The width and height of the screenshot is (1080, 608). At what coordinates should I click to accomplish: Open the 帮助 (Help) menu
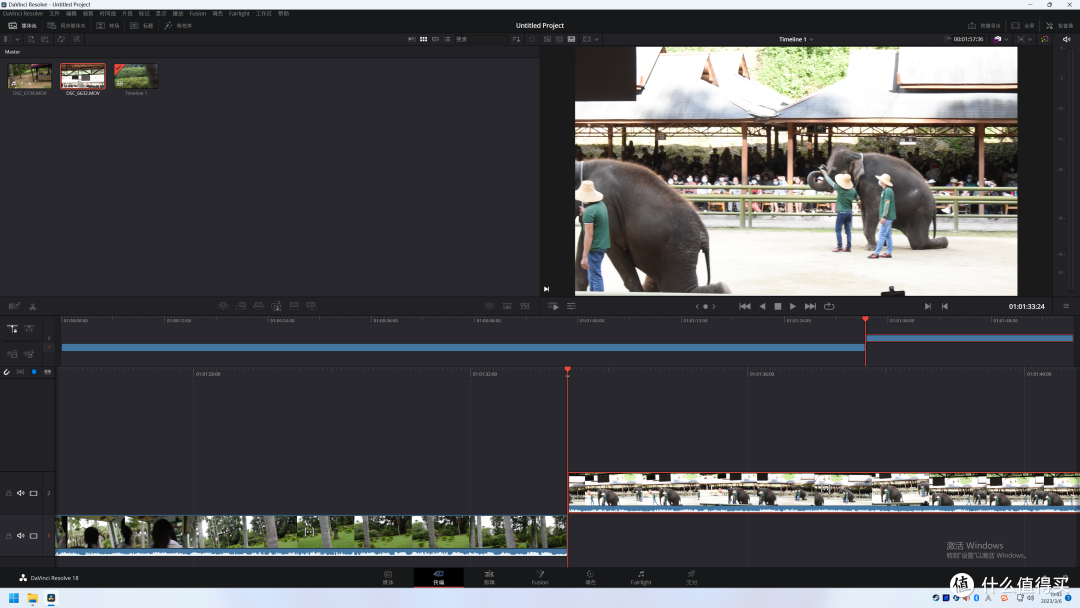click(283, 14)
